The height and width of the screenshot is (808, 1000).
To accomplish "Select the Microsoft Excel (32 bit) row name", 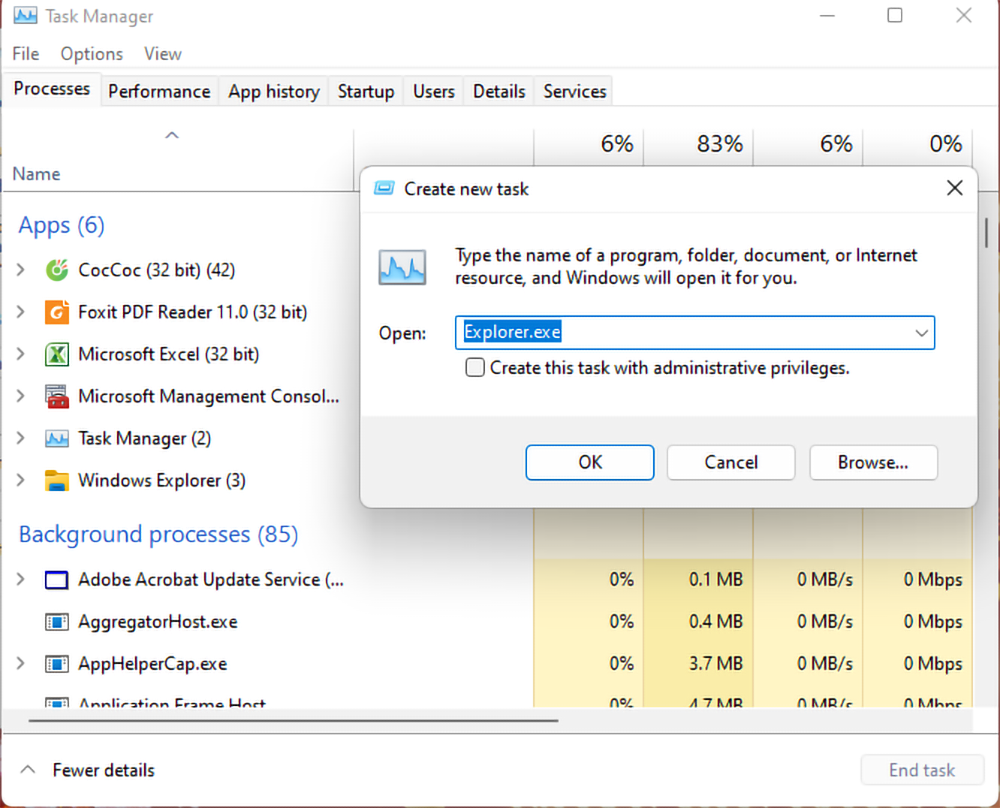I will [x=168, y=354].
